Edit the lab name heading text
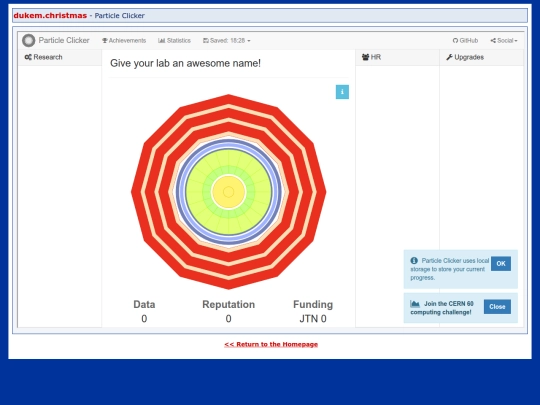 [185, 63]
